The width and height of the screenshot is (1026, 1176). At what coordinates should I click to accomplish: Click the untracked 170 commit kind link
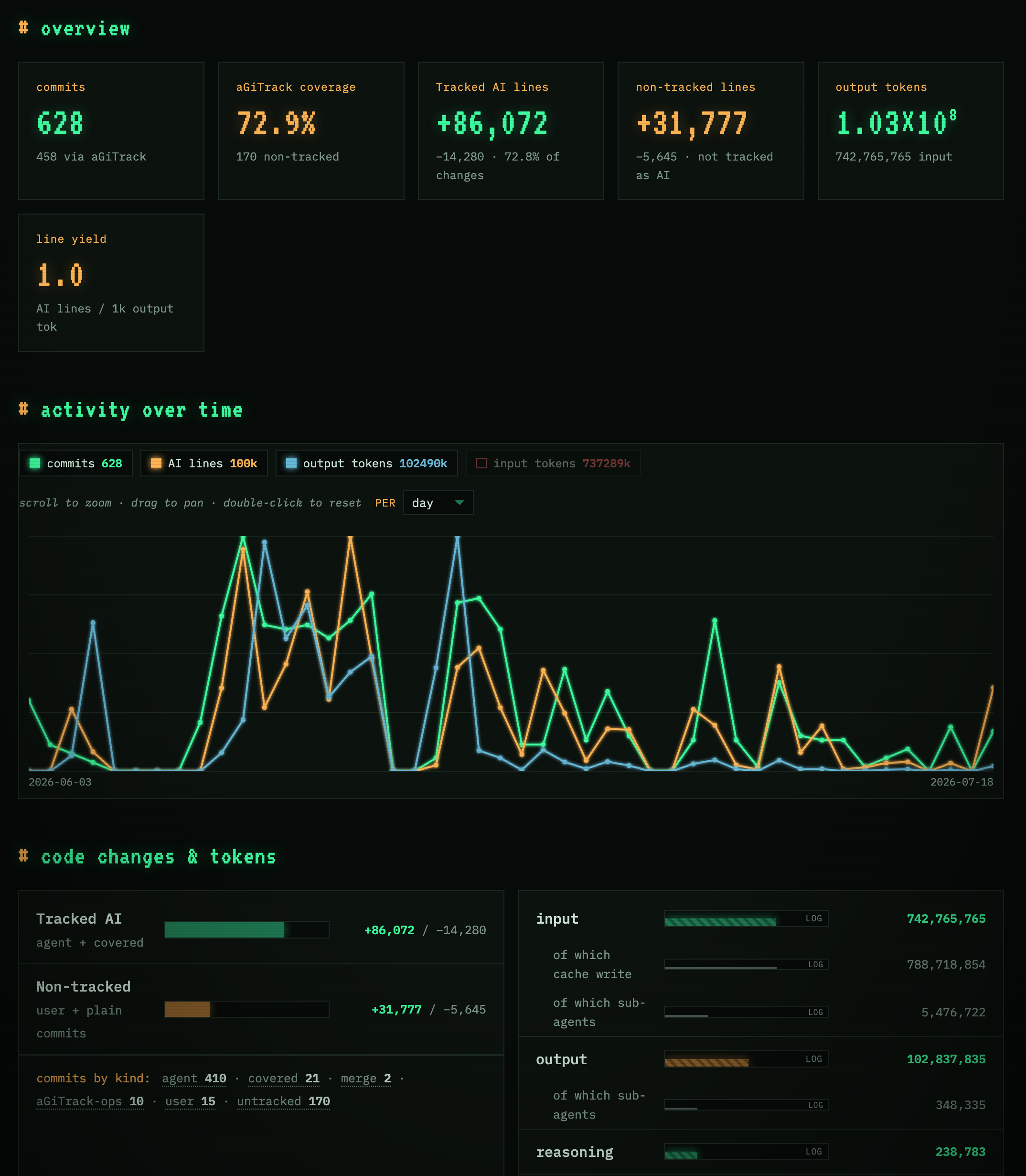tap(283, 1101)
